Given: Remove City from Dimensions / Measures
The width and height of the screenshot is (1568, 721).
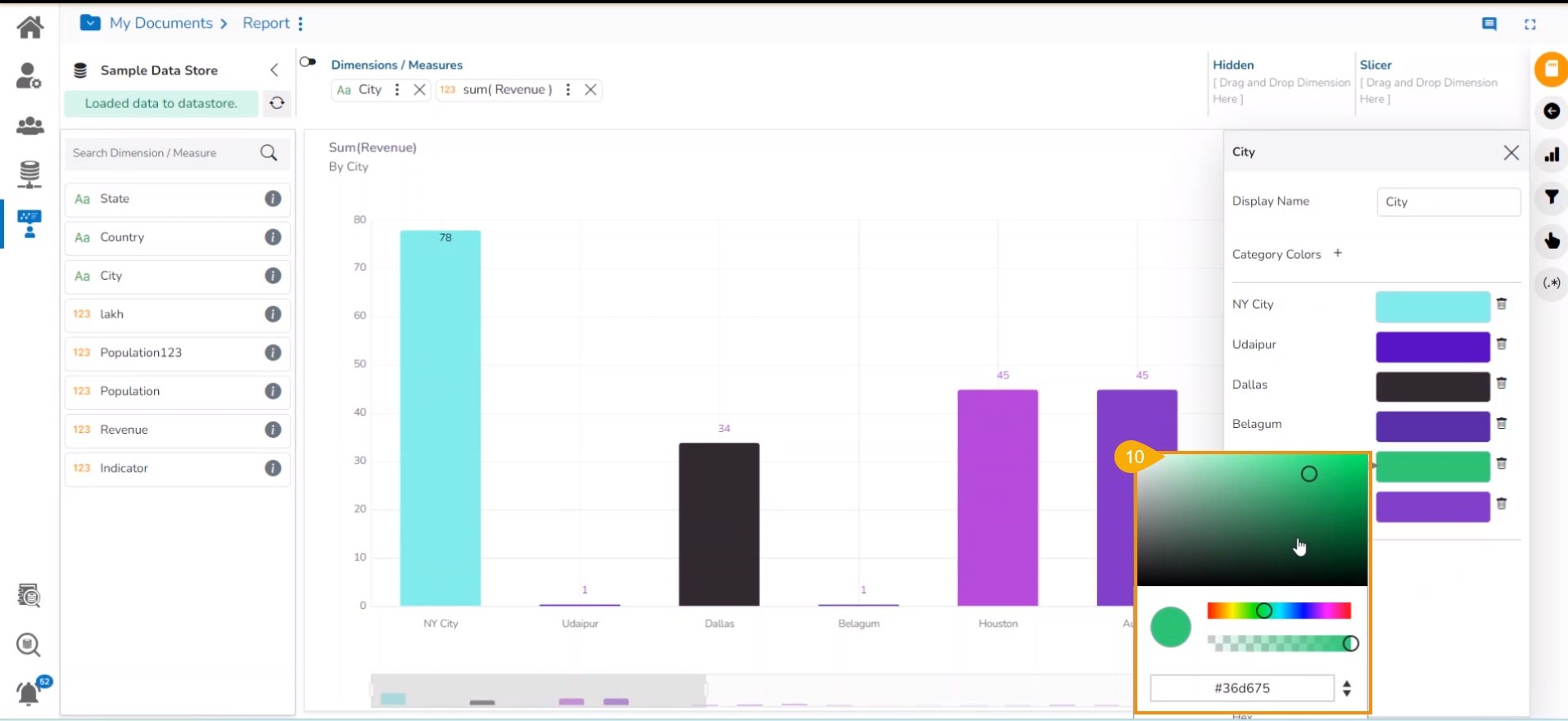Looking at the screenshot, I should (419, 90).
